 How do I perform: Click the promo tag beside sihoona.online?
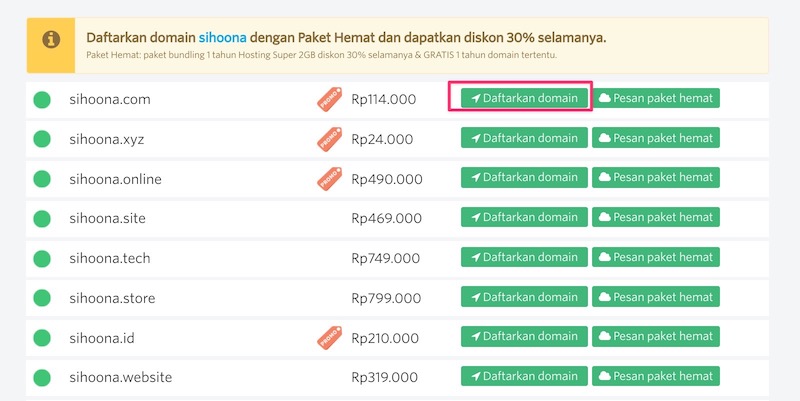(330, 179)
